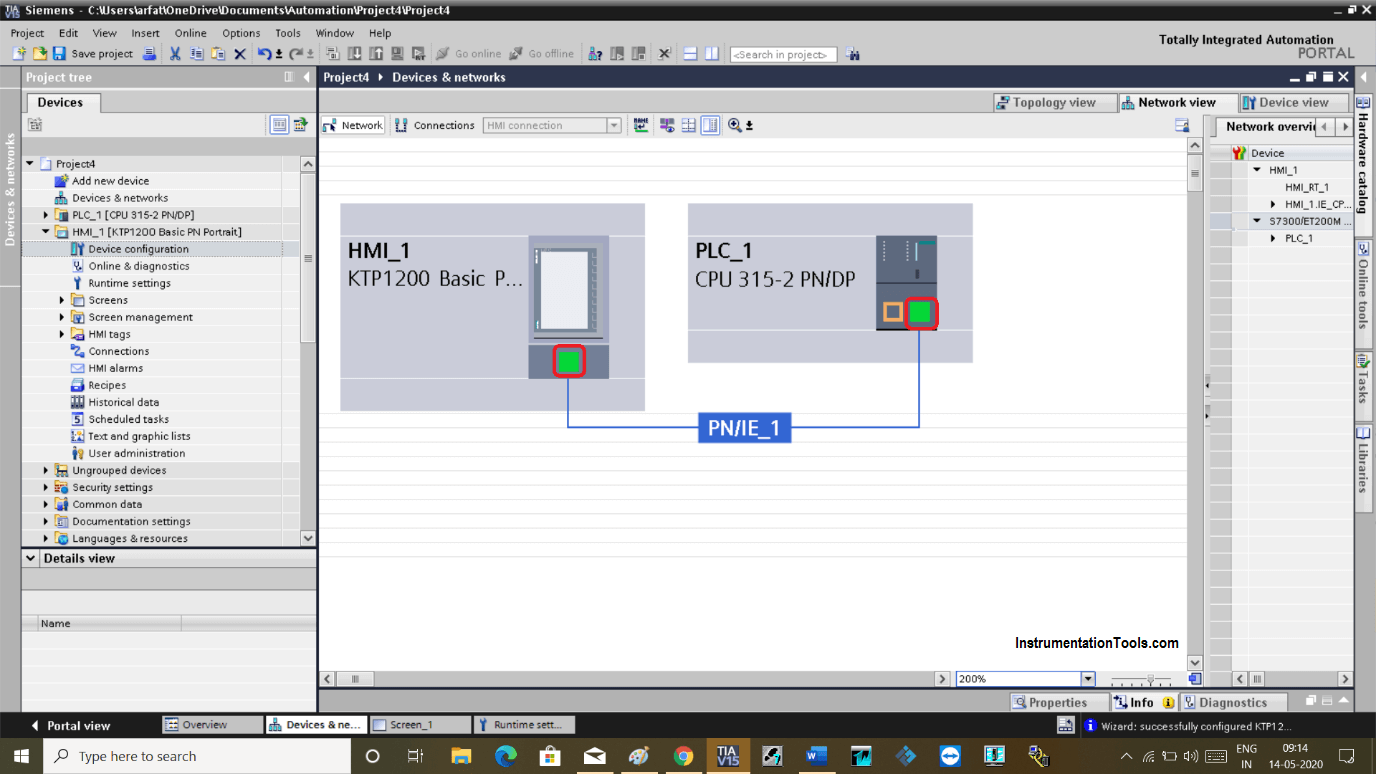Select the HMI_1 panel device image
The height and width of the screenshot is (774, 1376).
(569, 290)
